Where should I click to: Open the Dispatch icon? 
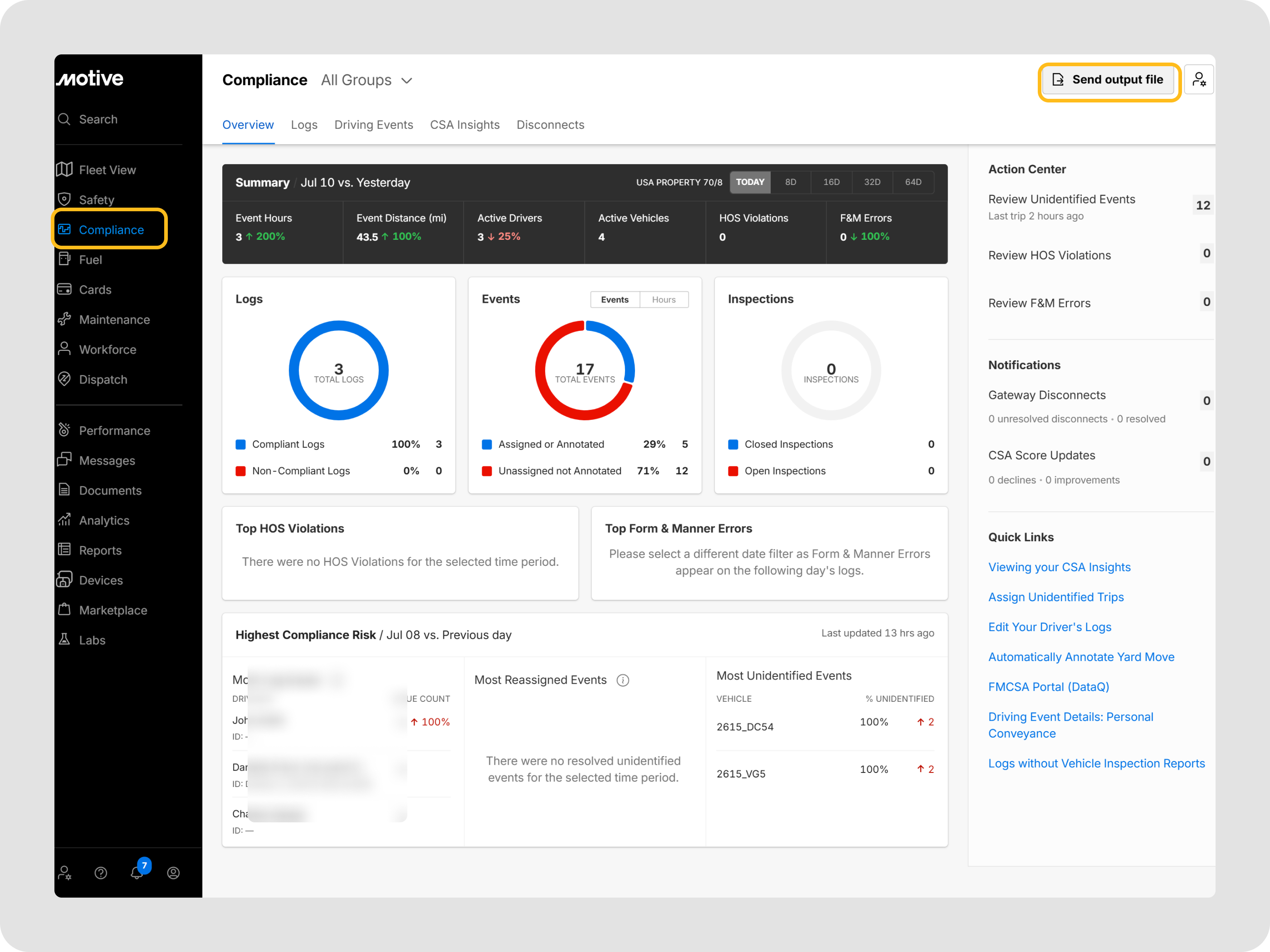(x=64, y=379)
